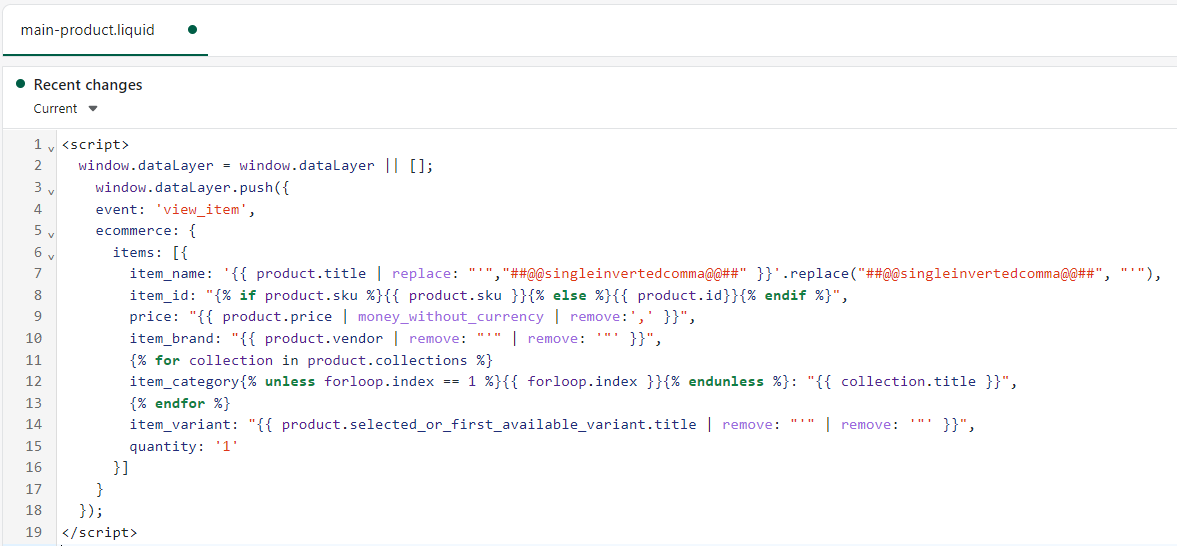This screenshot has height=546, width=1177.
Task: Open the Current version dropdown
Action: [x=65, y=109]
